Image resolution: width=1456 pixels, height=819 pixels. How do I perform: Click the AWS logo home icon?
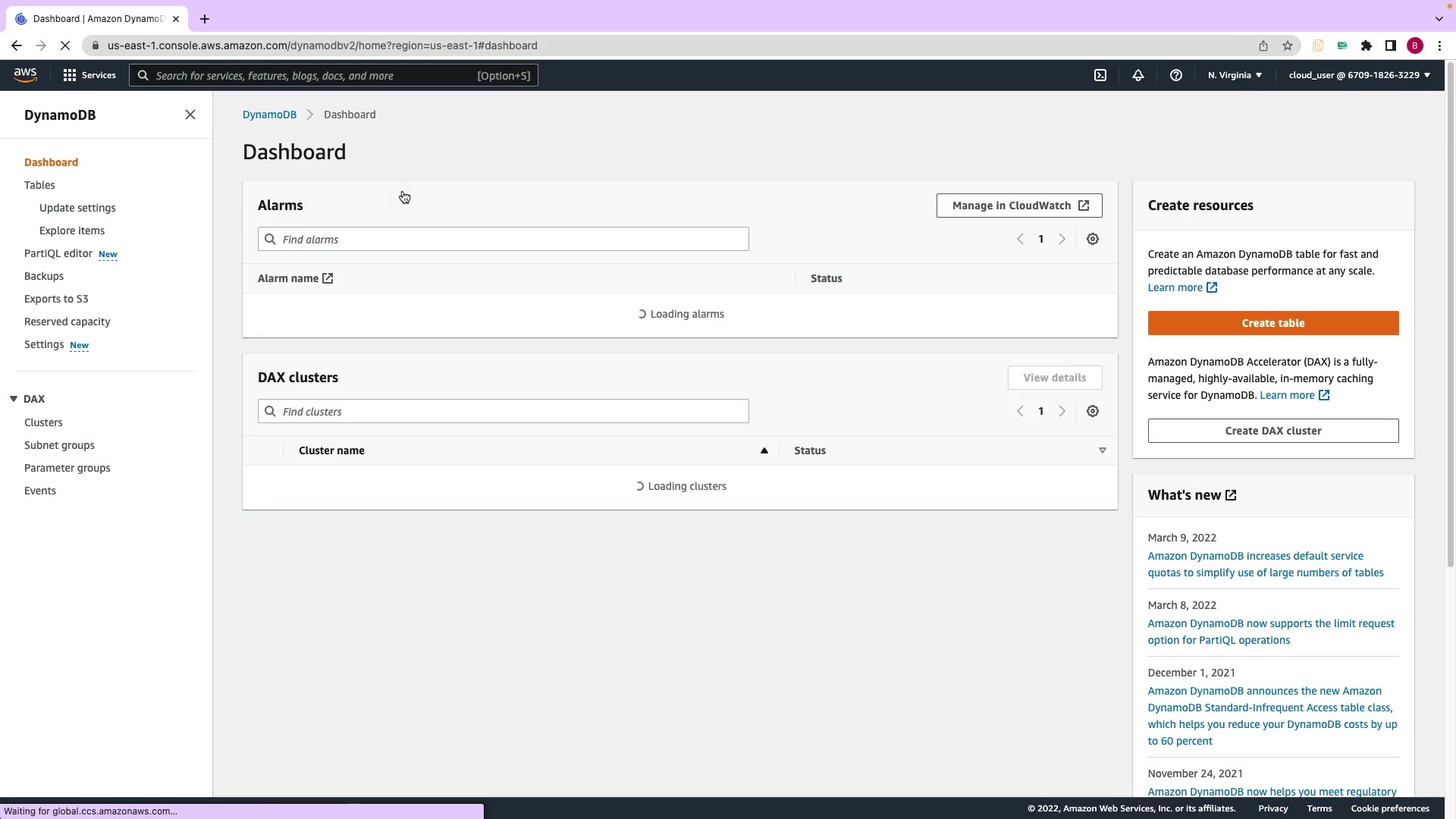[x=25, y=74]
